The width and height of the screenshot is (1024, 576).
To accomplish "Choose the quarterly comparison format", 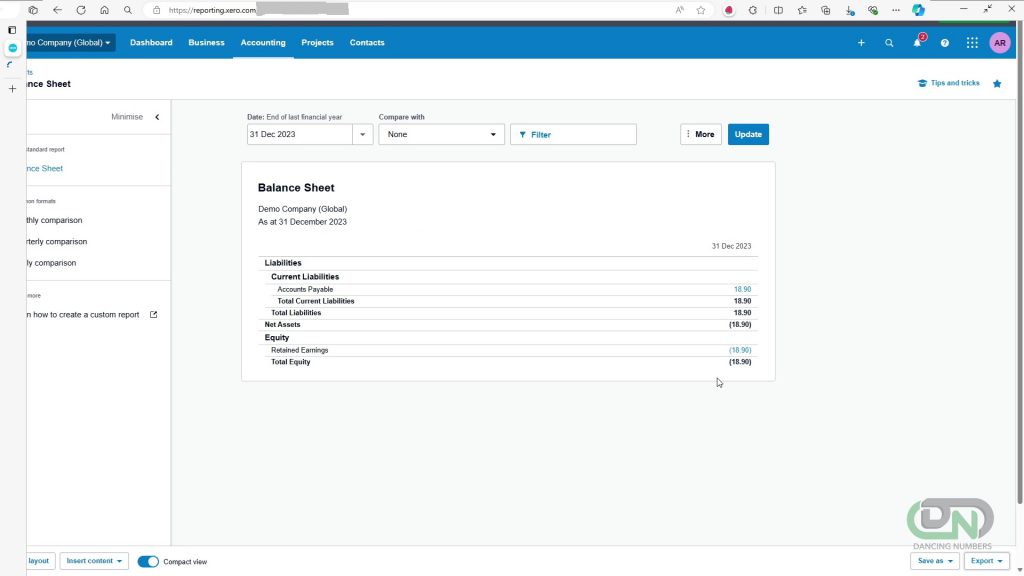I will [57, 242].
